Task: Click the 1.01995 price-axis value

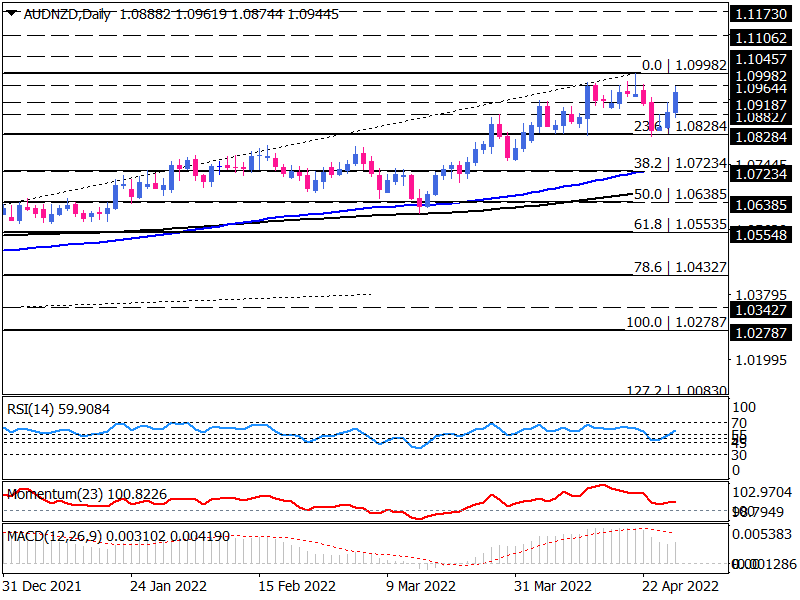Action: pos(761,360)
